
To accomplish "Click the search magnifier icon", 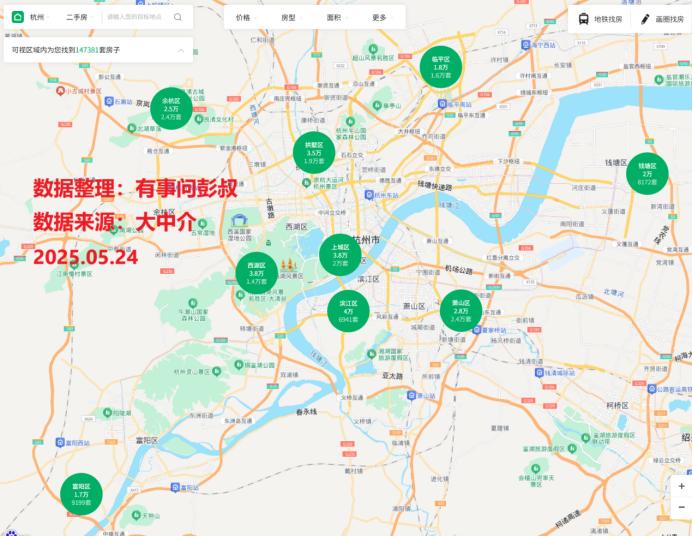I will pyautogui.click(x=178, y=17).
